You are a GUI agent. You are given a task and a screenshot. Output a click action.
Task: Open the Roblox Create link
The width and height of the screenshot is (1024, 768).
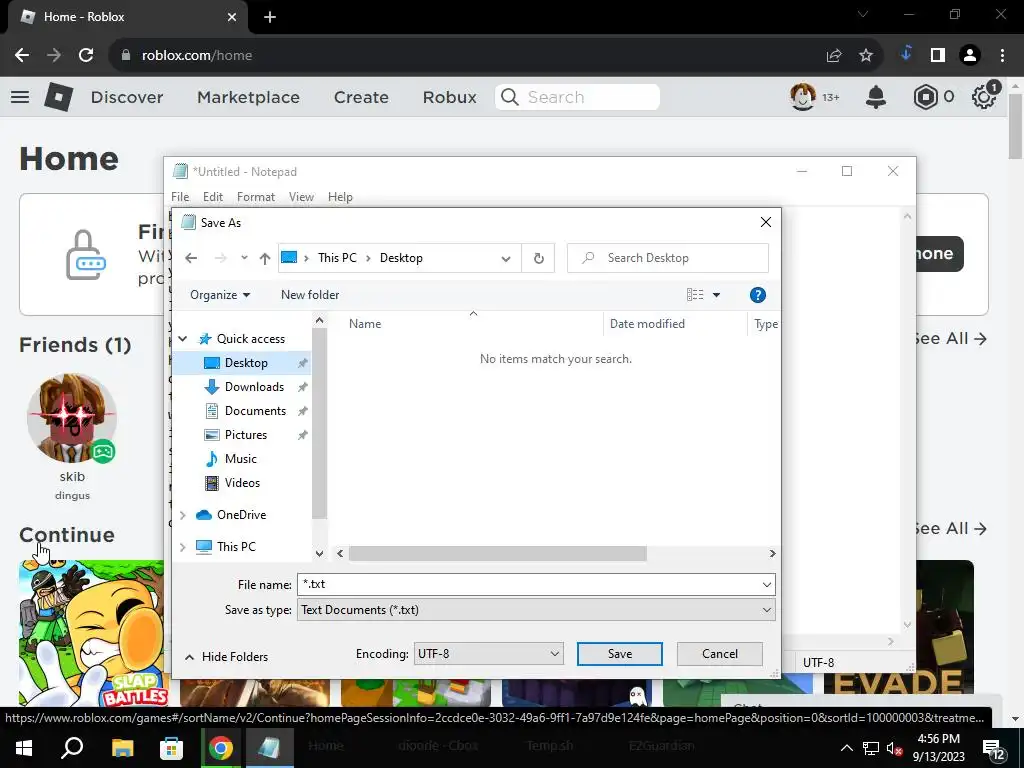click(x=361, y=97)
